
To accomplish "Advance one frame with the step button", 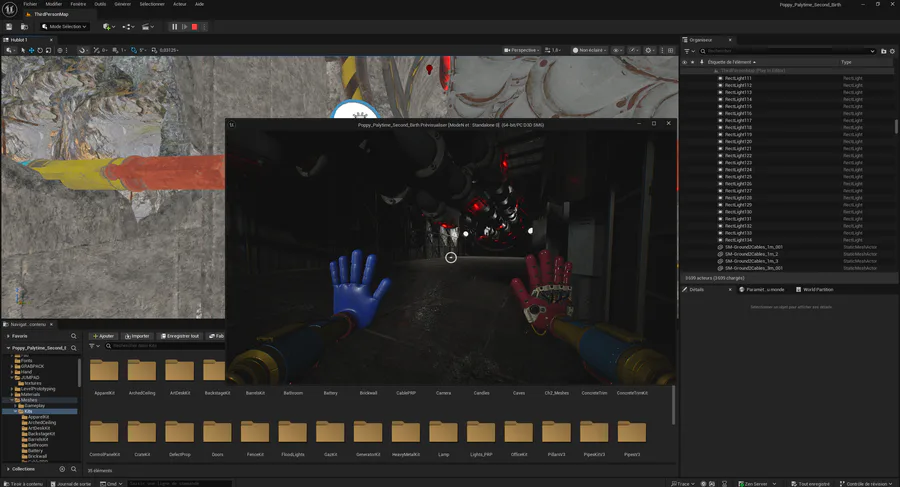I will tap(184, 26).
